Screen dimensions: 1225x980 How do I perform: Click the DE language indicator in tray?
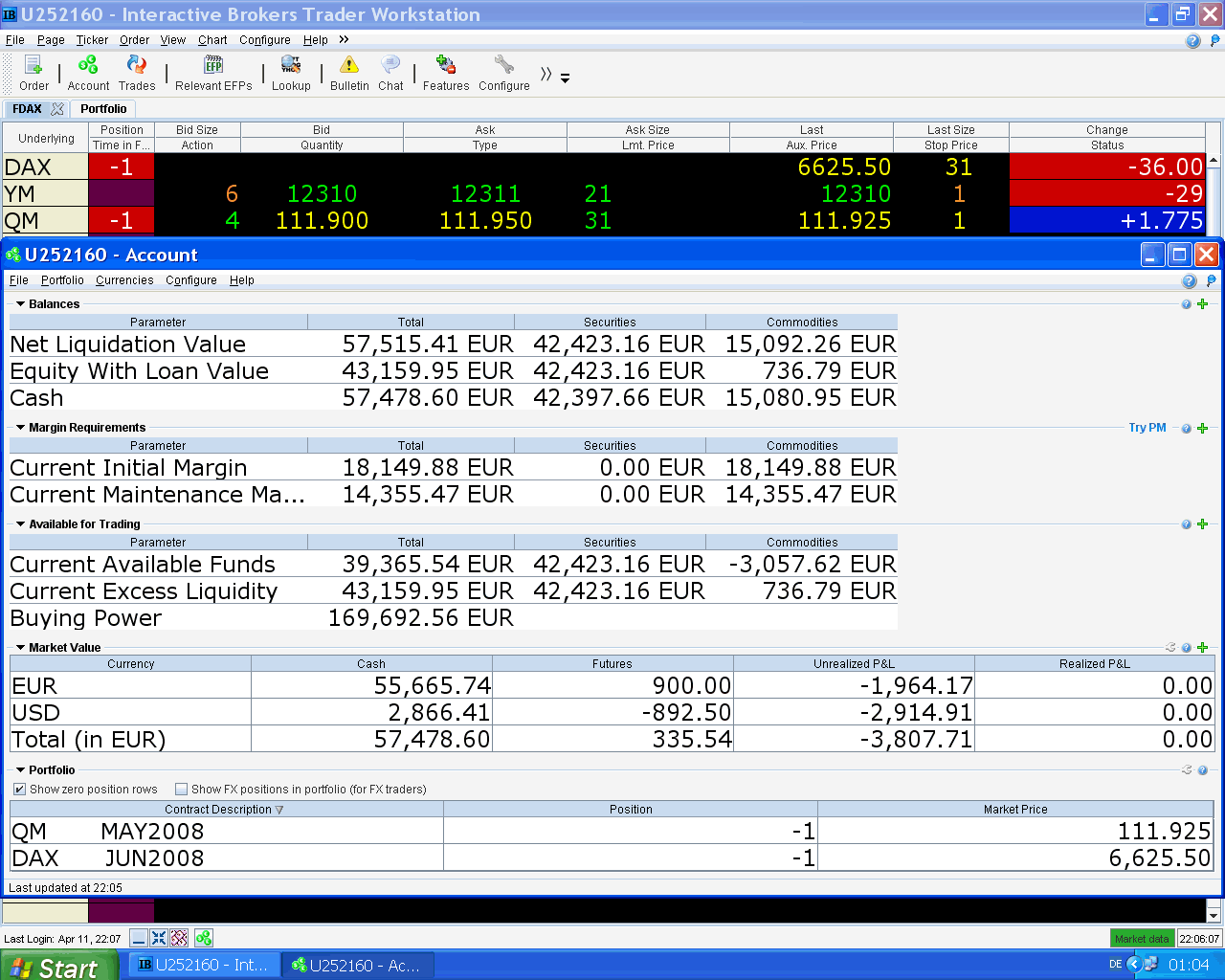[x=1115, y=965]
